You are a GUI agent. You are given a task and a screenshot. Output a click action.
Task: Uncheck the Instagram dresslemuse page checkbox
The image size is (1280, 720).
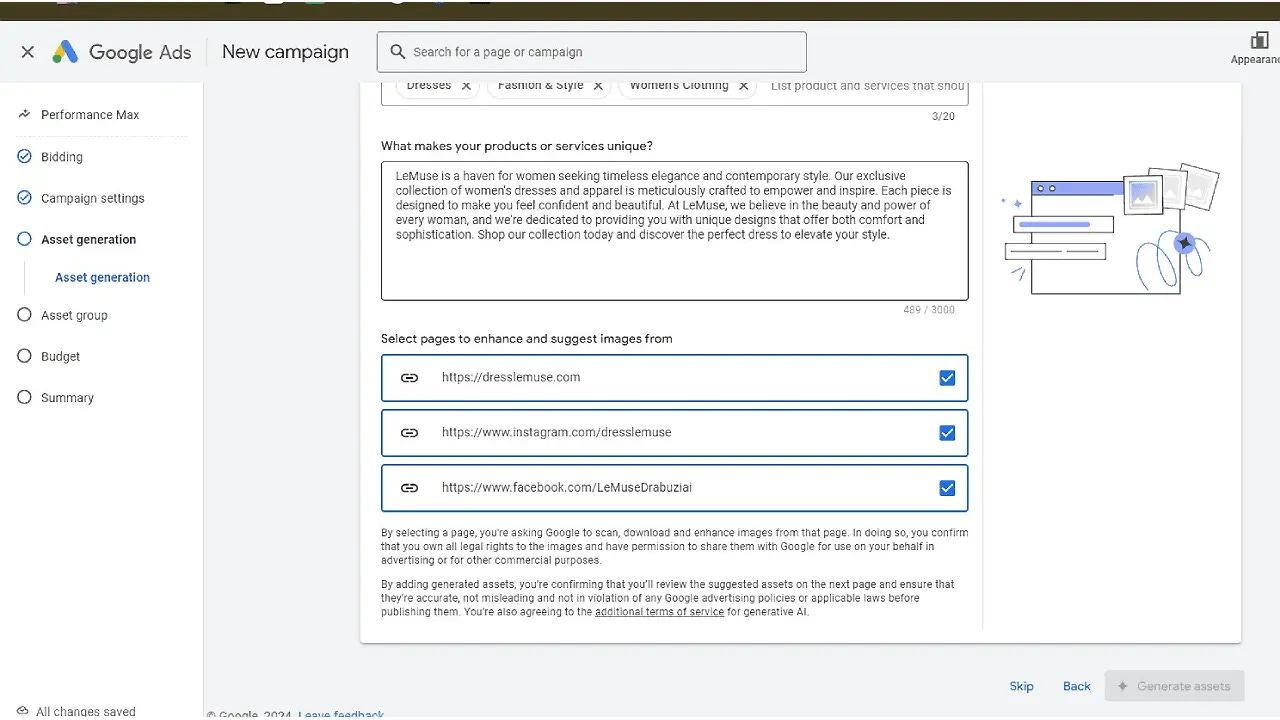click(947, 433)
